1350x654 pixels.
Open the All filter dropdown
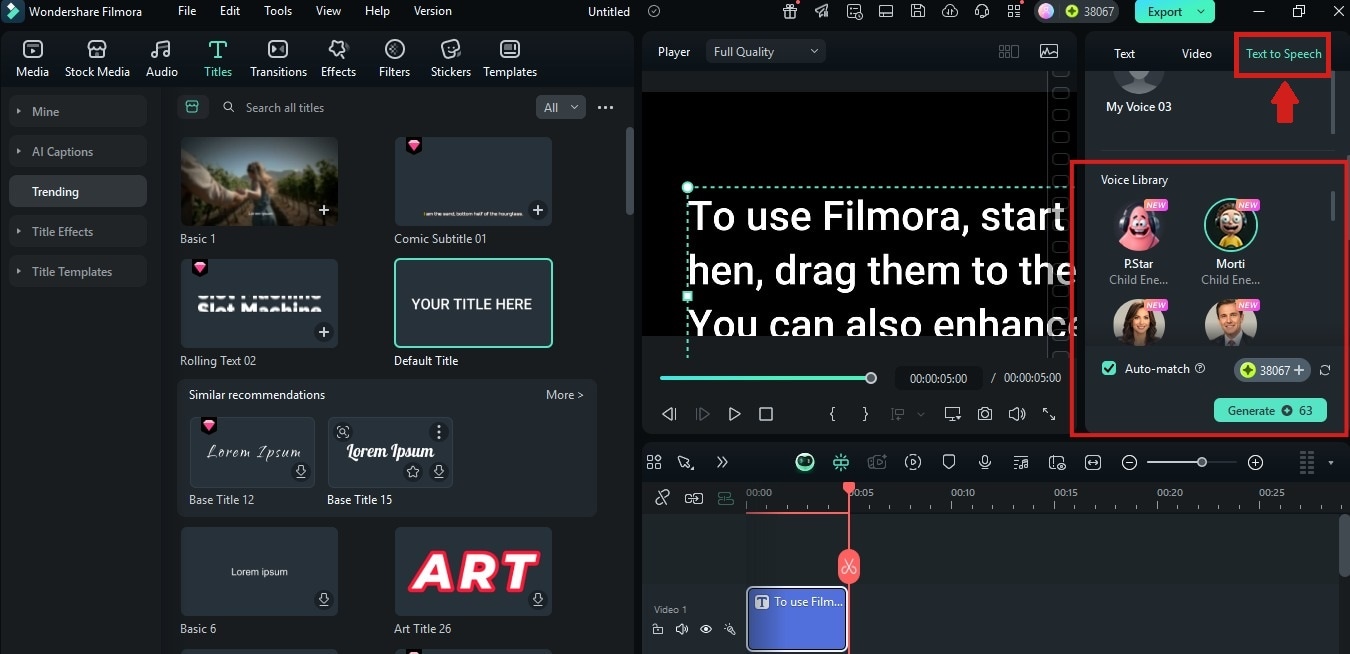pos(560,107)
